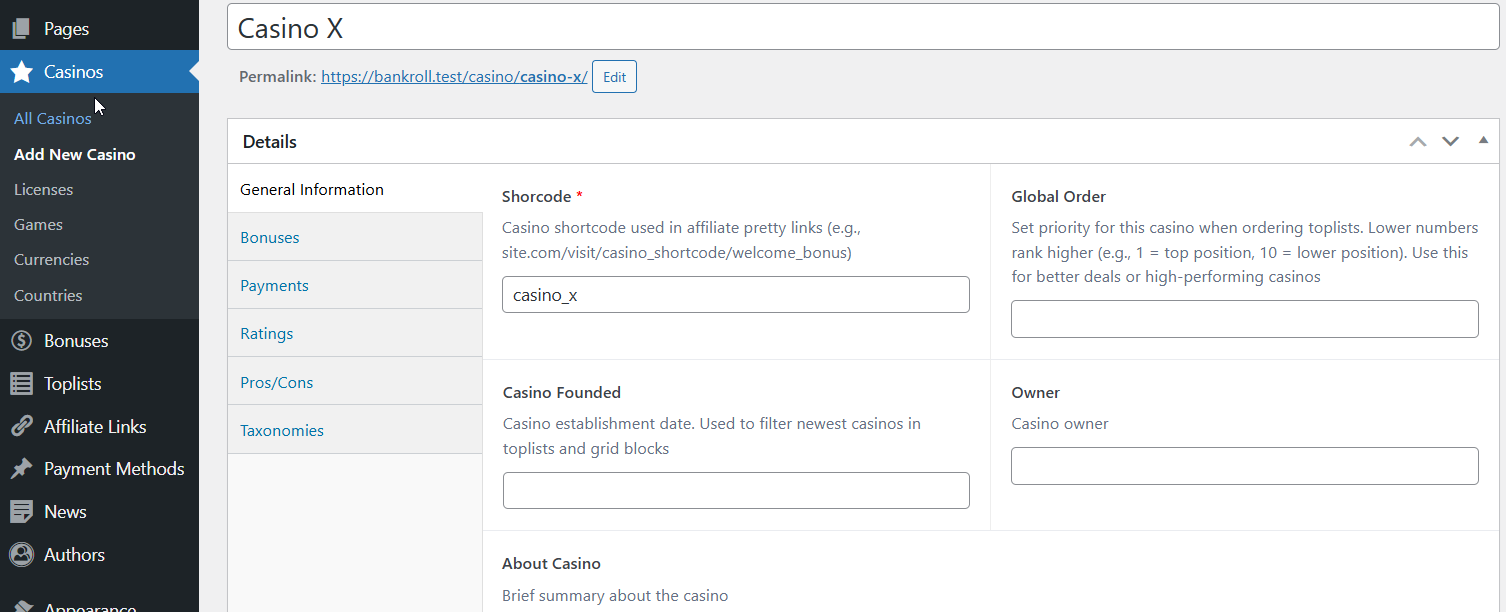Open Authors via the person icon
Viewport: 1506px width, 612px height.
point(20,554)
